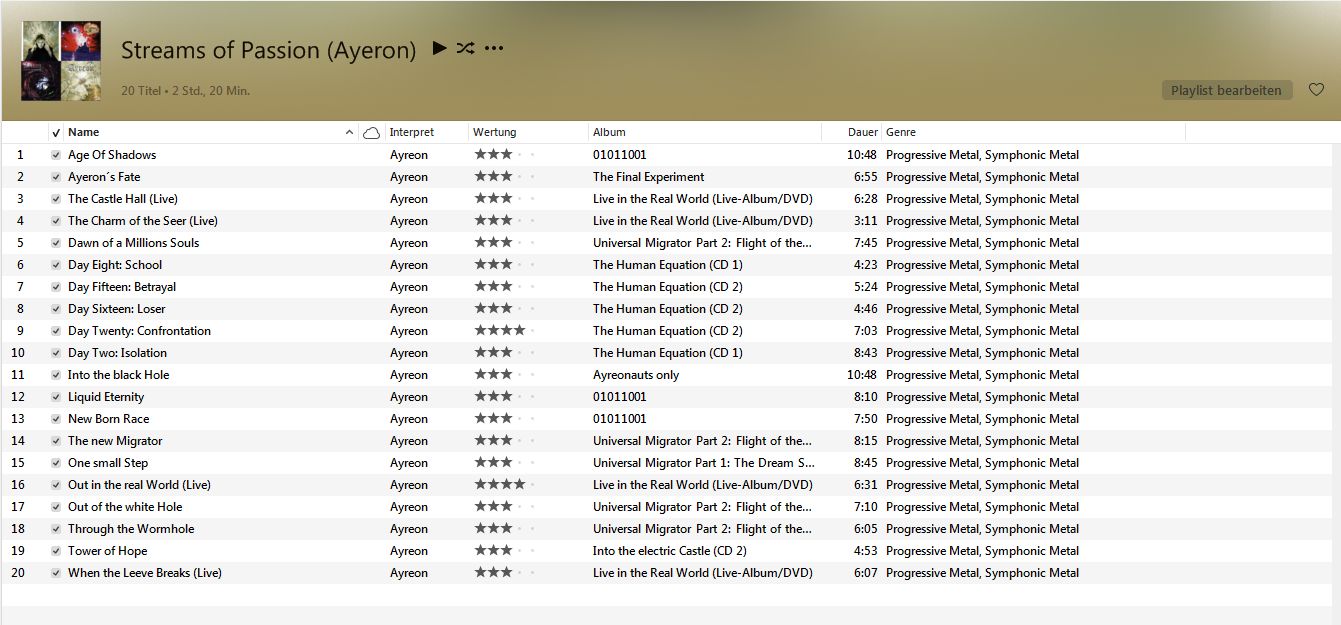Viewport: 1341px width, 625px height.
Task: Select Day Fifteen: Betrayal
Action: click(x=122, y=287)
